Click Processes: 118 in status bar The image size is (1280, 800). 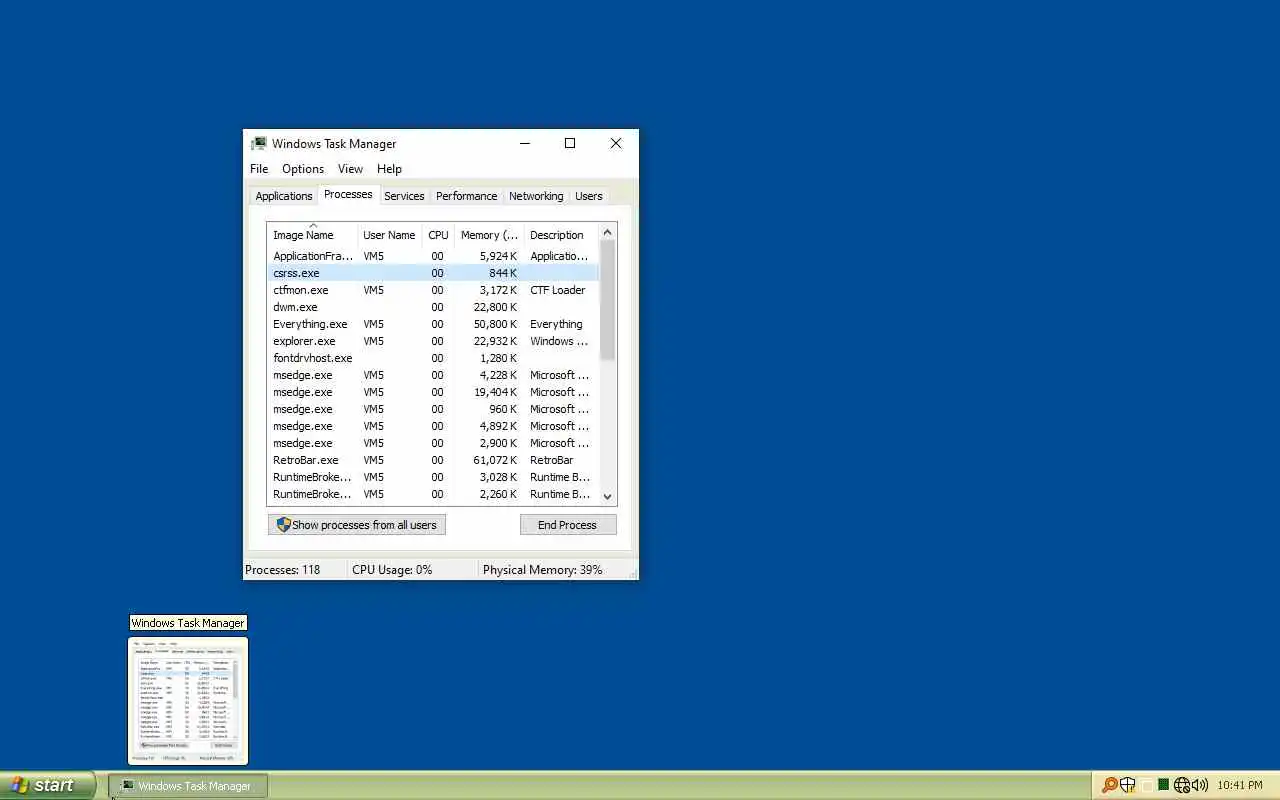point(283,570)
